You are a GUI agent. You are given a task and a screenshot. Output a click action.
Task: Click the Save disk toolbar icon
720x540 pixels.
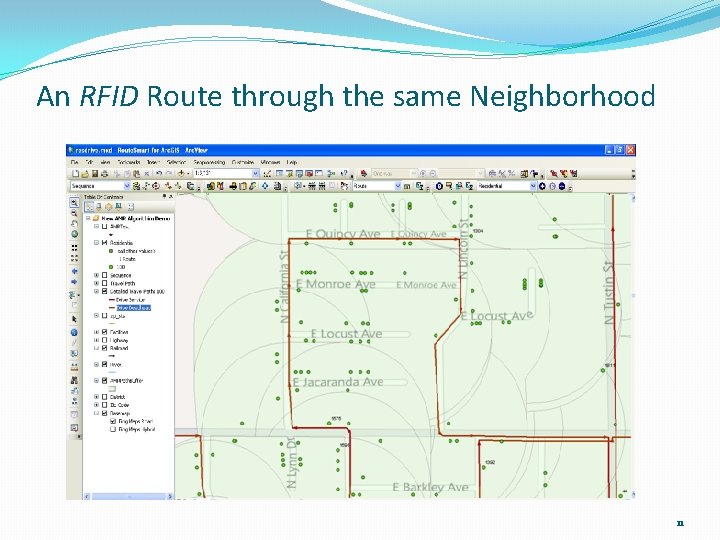(x=95, y=174)
